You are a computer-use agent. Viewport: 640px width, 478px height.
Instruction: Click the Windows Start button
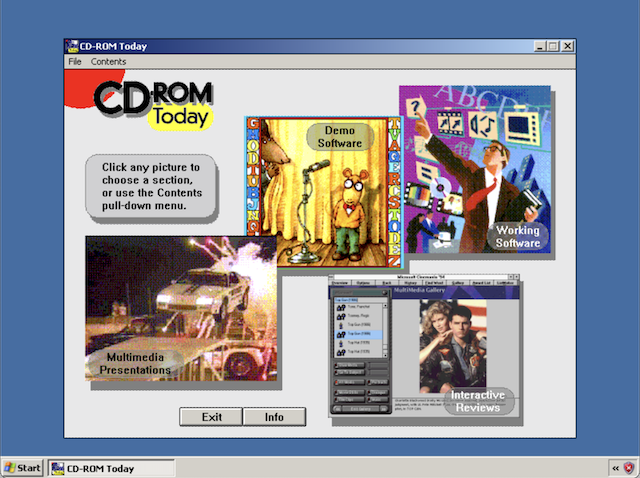pyautogui.click(x=22, y=468)
